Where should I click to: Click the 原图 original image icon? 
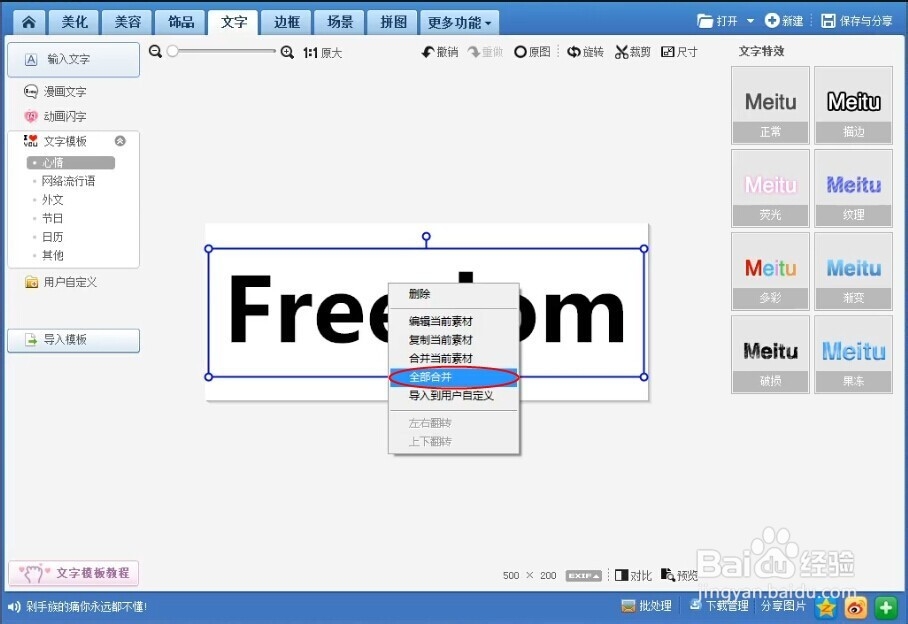click(531, 51)
